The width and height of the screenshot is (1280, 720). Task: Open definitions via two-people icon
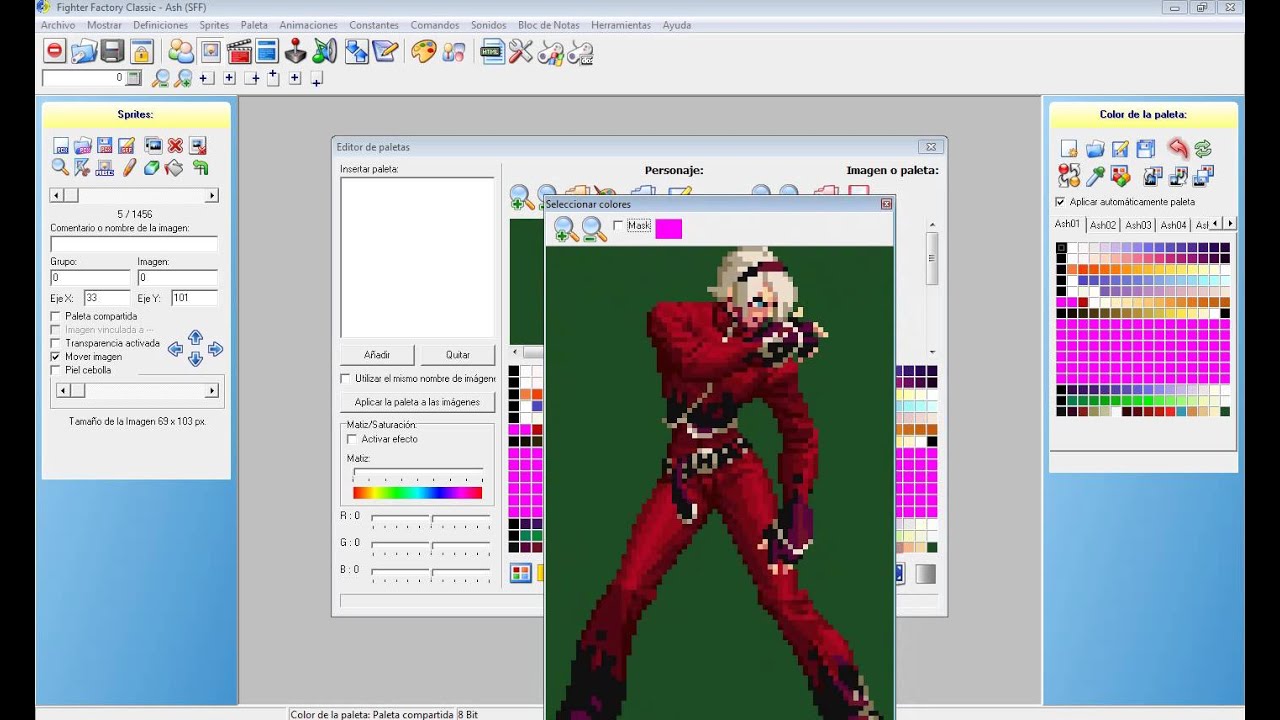(x=181, y=51)
